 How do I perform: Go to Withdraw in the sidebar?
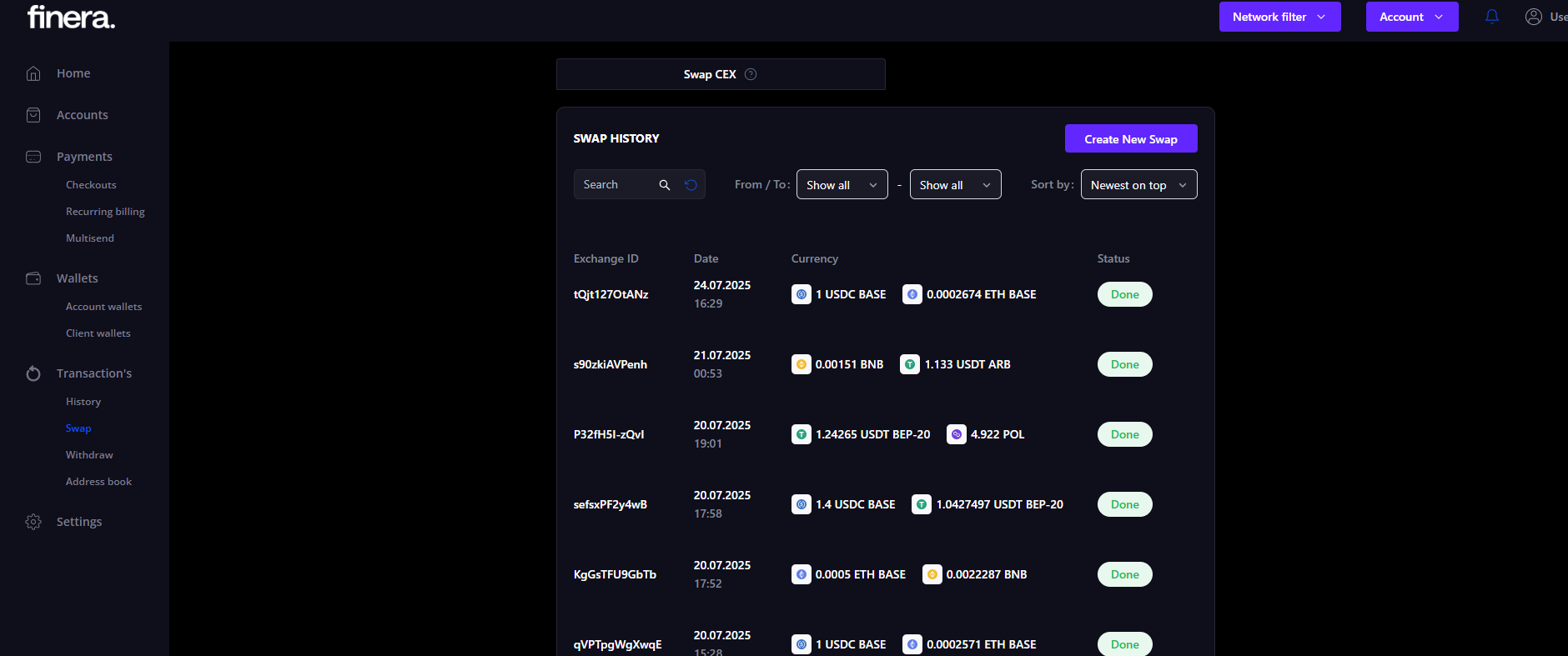tap(89, 455)
